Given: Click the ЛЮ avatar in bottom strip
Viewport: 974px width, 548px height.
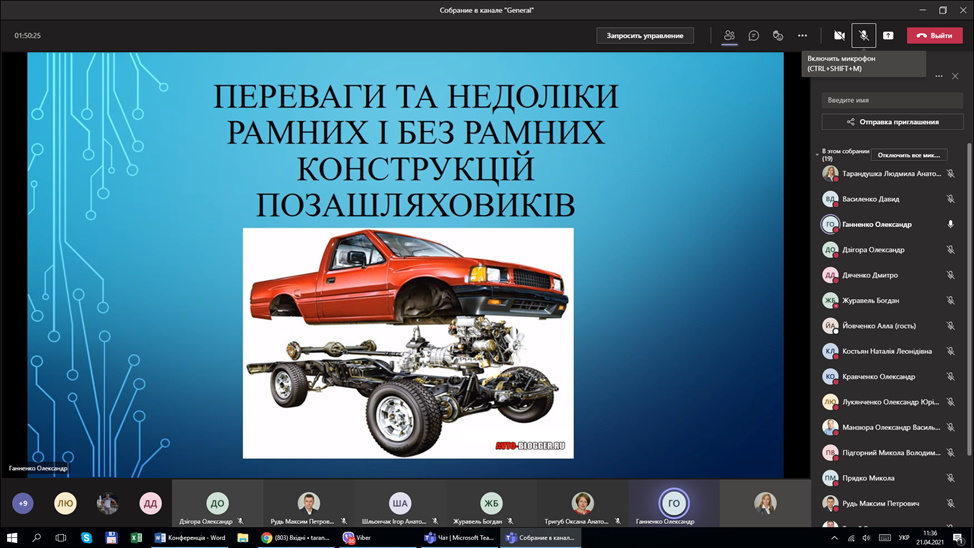Looking at the screenshot, I should pos(65,503).
